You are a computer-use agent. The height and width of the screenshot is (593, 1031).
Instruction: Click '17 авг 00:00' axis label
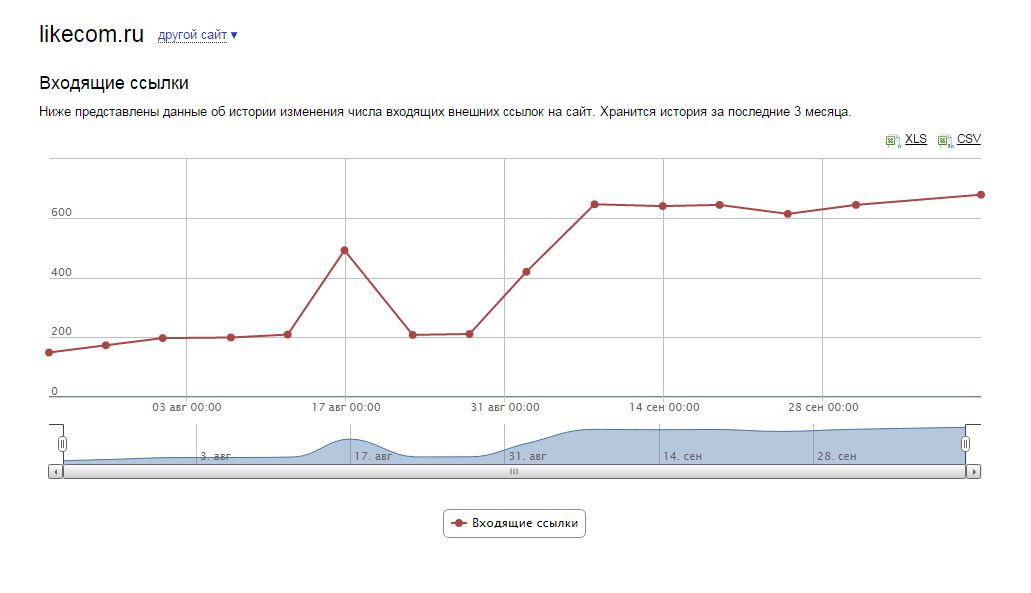pos(346,408)
